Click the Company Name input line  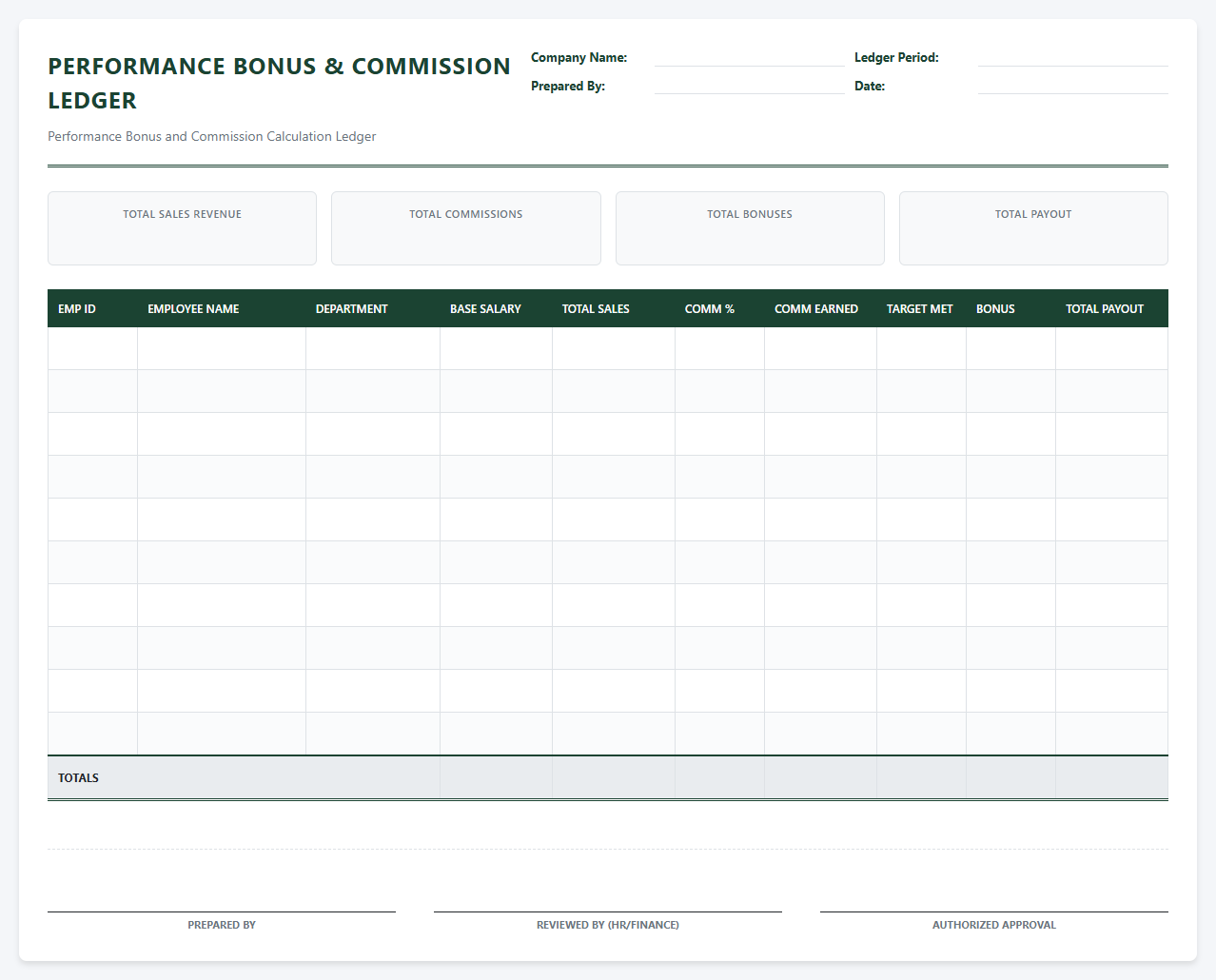point(749,57)
